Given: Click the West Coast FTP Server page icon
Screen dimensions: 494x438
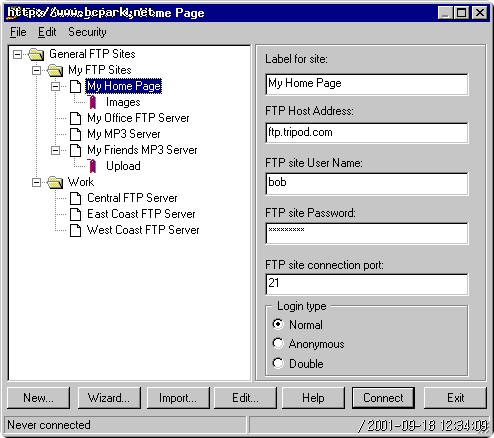Looking at the screenshot, I should pyautogui.click(x=75, y=230).
